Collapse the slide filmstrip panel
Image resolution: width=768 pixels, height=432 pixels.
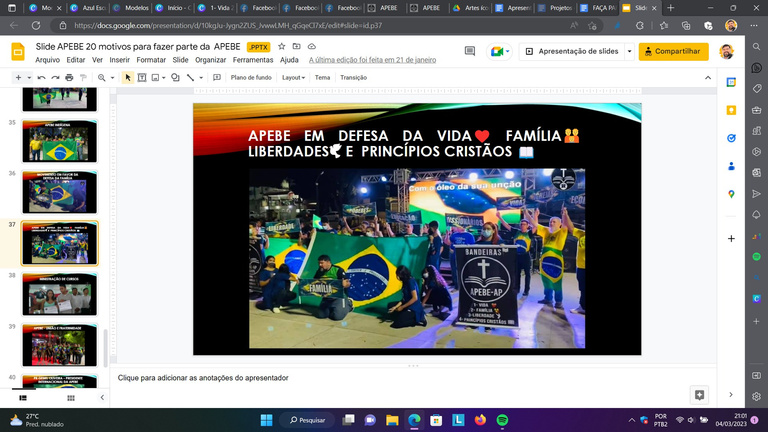(x=102, y=398)
